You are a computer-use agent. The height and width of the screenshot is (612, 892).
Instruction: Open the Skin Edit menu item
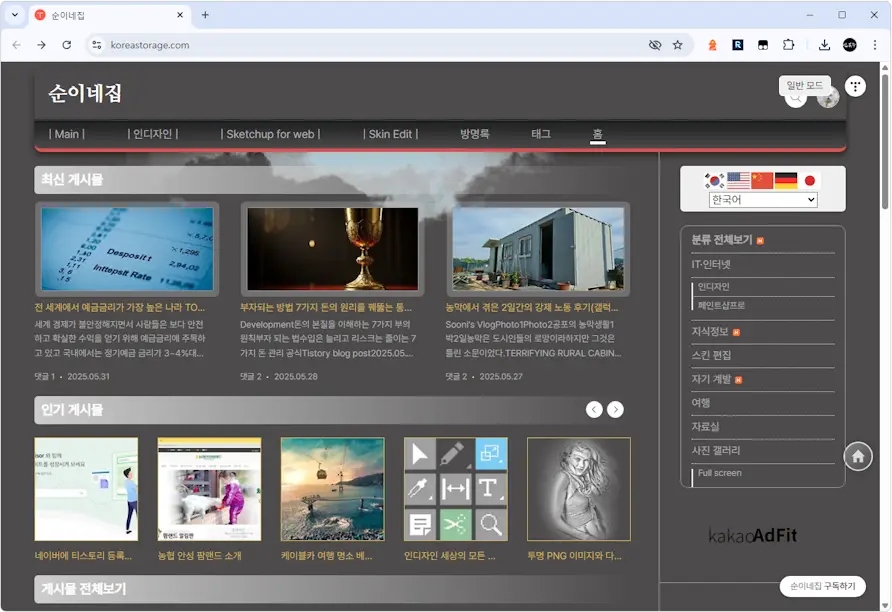[x=390, y=134]
